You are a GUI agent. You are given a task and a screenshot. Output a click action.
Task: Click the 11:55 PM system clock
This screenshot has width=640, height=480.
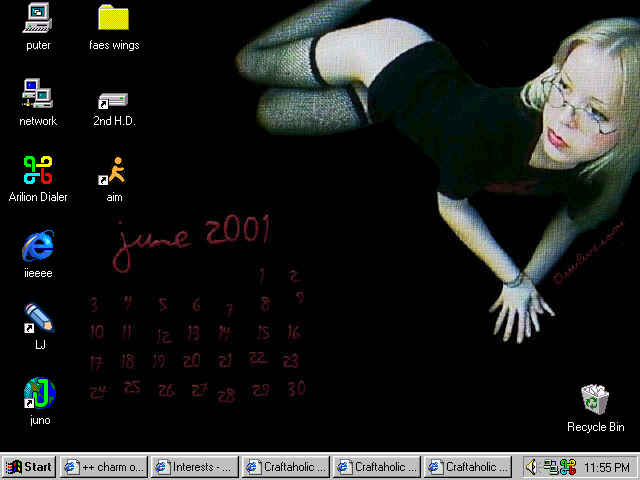[607, 466]
